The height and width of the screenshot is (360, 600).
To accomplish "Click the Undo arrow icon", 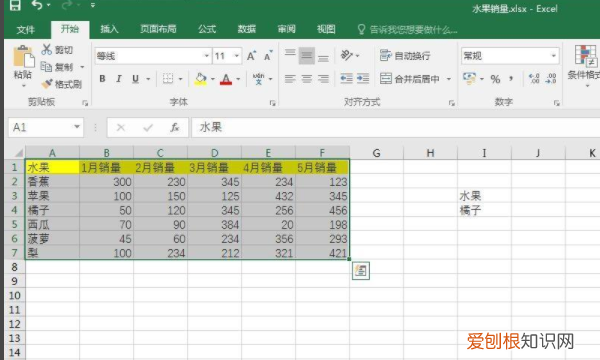I will coord(37,5).
